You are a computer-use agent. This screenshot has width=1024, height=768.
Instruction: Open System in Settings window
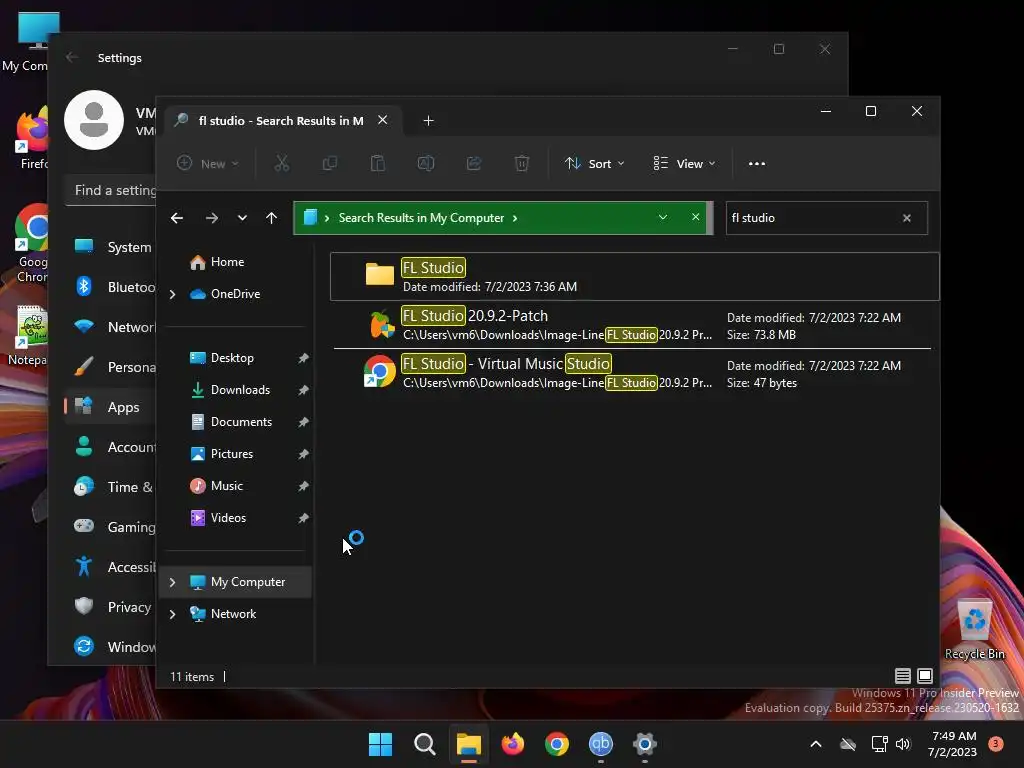click(111, 247)
